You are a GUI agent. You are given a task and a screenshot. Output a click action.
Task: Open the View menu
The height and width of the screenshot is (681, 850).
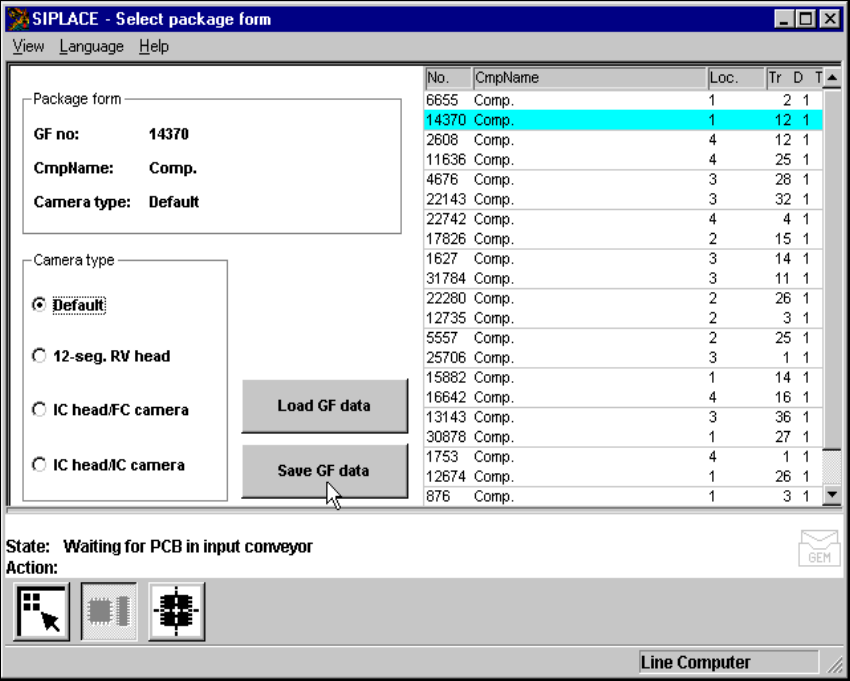click(28, 46)
